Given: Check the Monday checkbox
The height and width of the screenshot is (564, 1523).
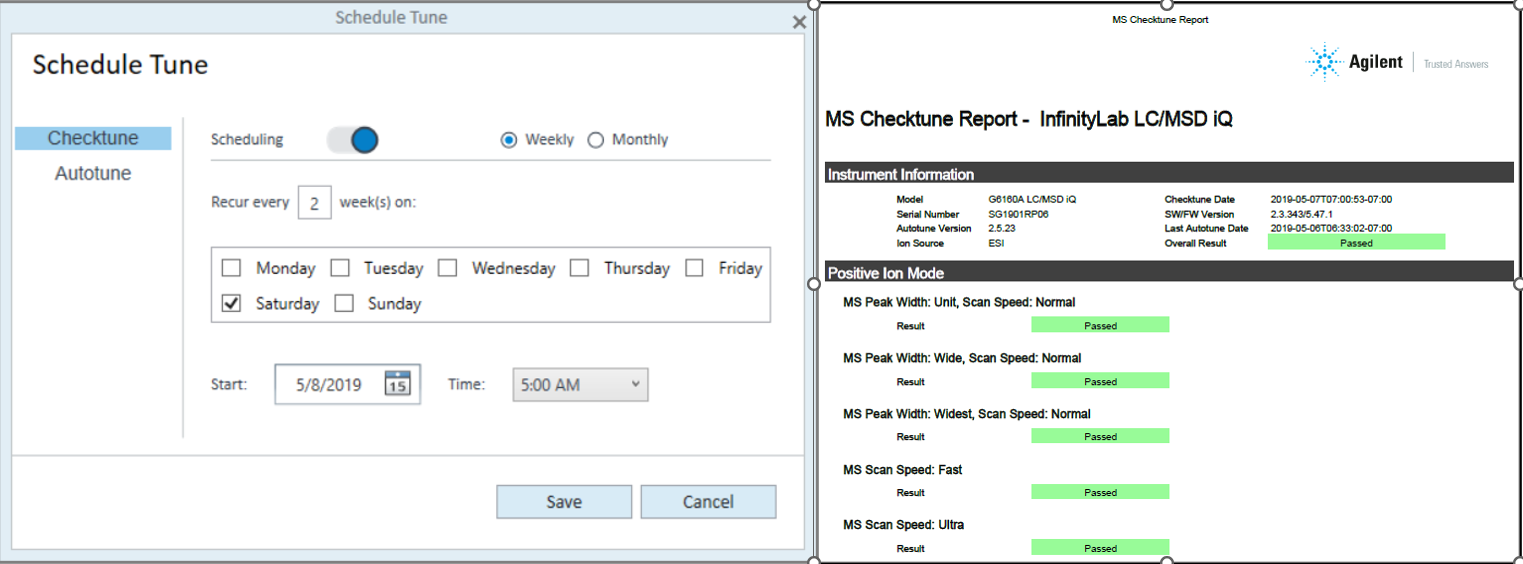Looking at the screenshot, I should 231,268.
